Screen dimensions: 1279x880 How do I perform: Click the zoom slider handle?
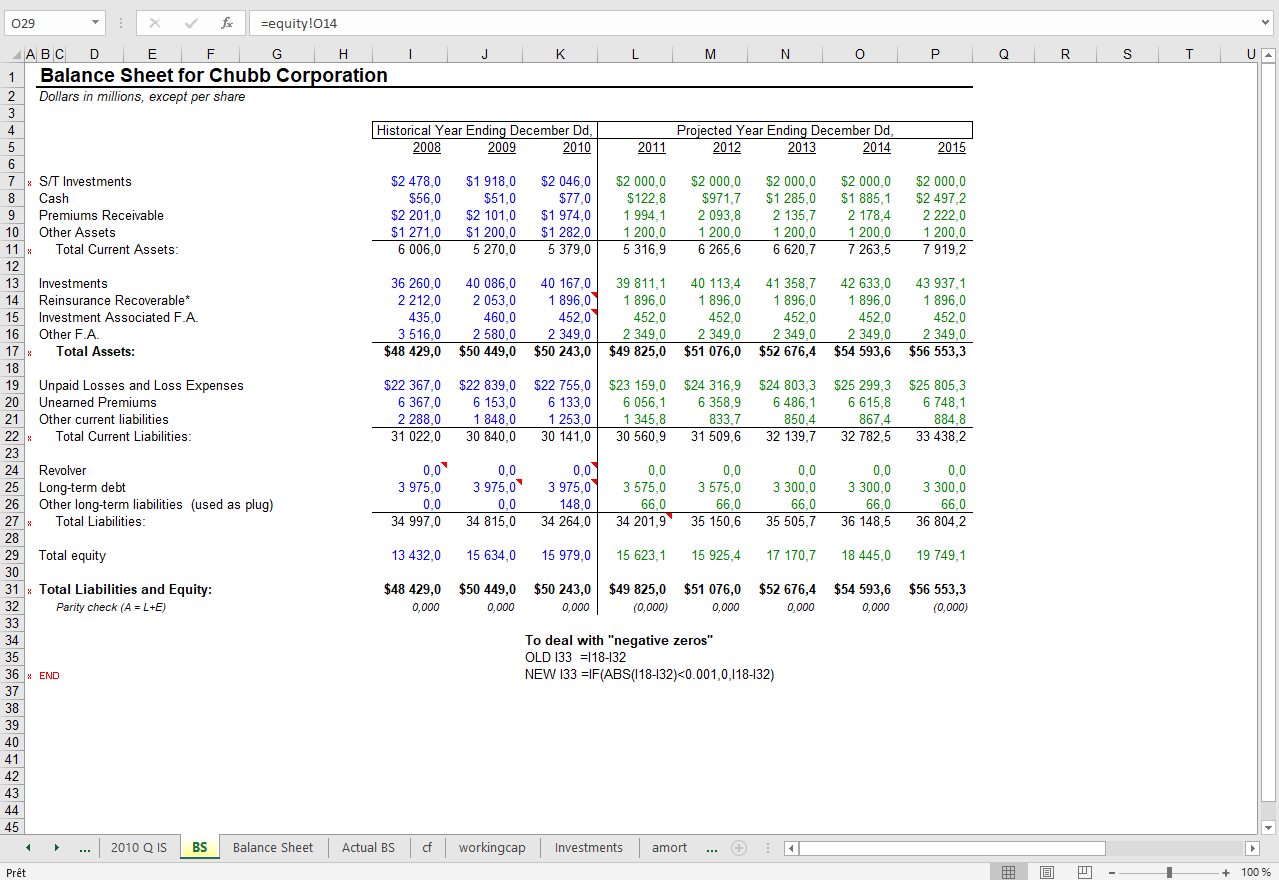pos(1169,872)
